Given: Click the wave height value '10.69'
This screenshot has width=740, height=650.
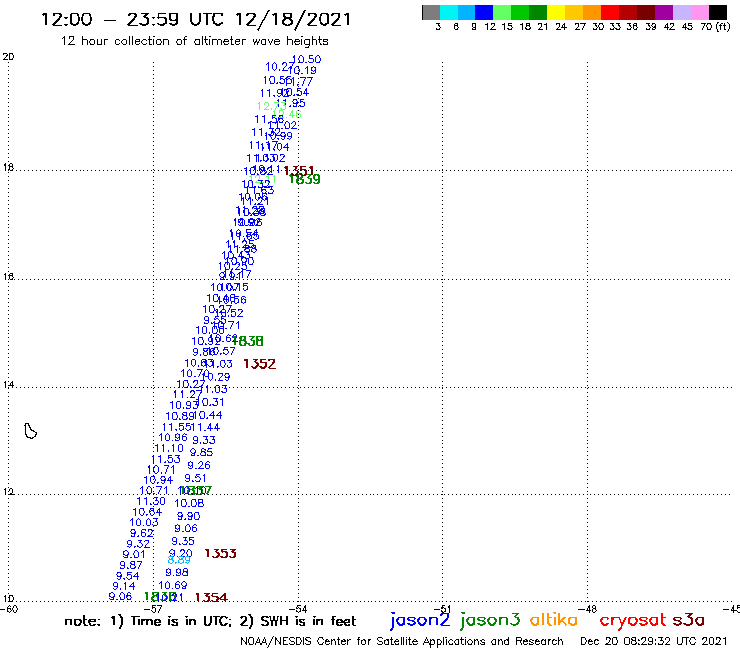Looking at the screenshot, I should point(173,585).
